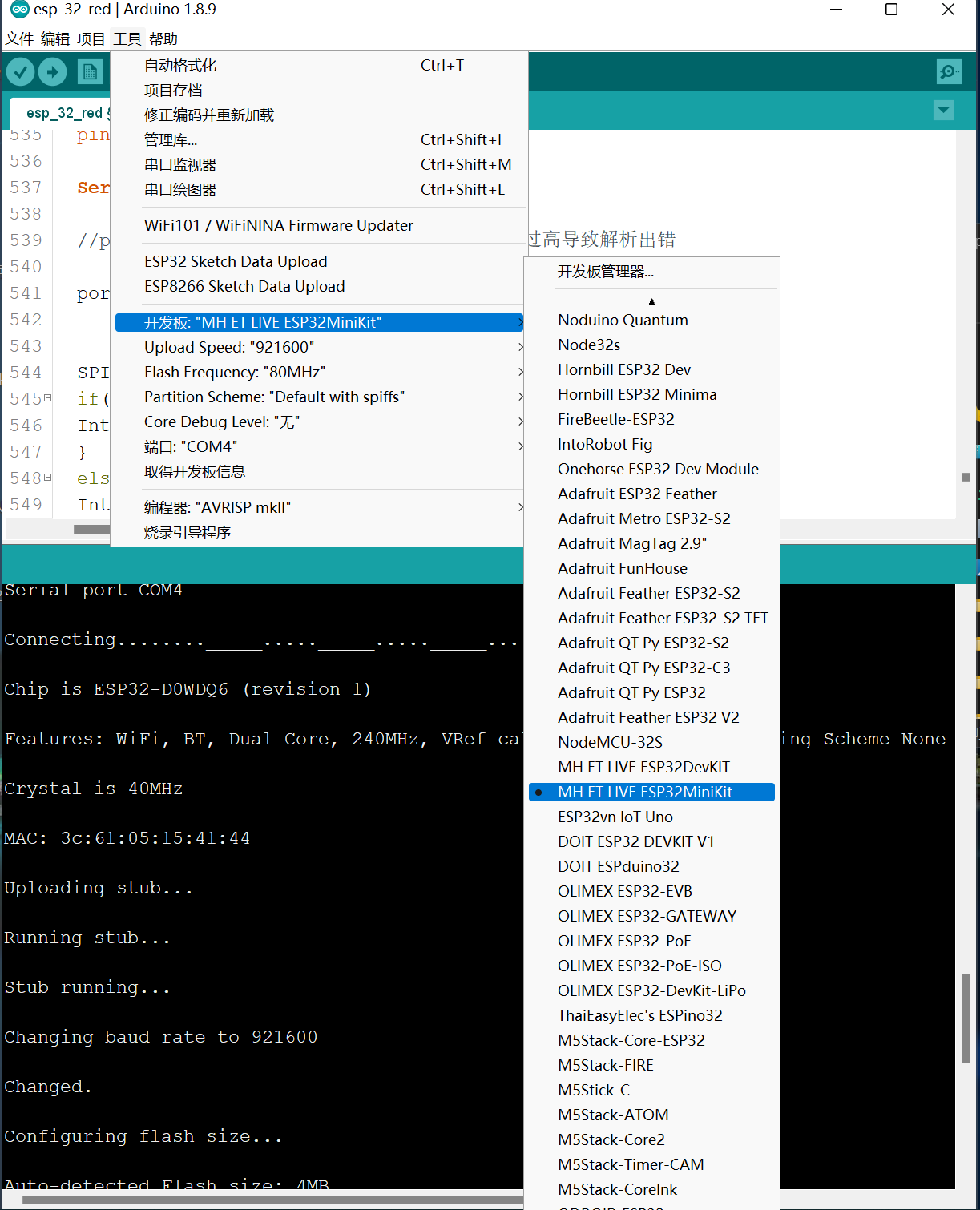Click the Upload arrow toolbar icon

point(53,72)
